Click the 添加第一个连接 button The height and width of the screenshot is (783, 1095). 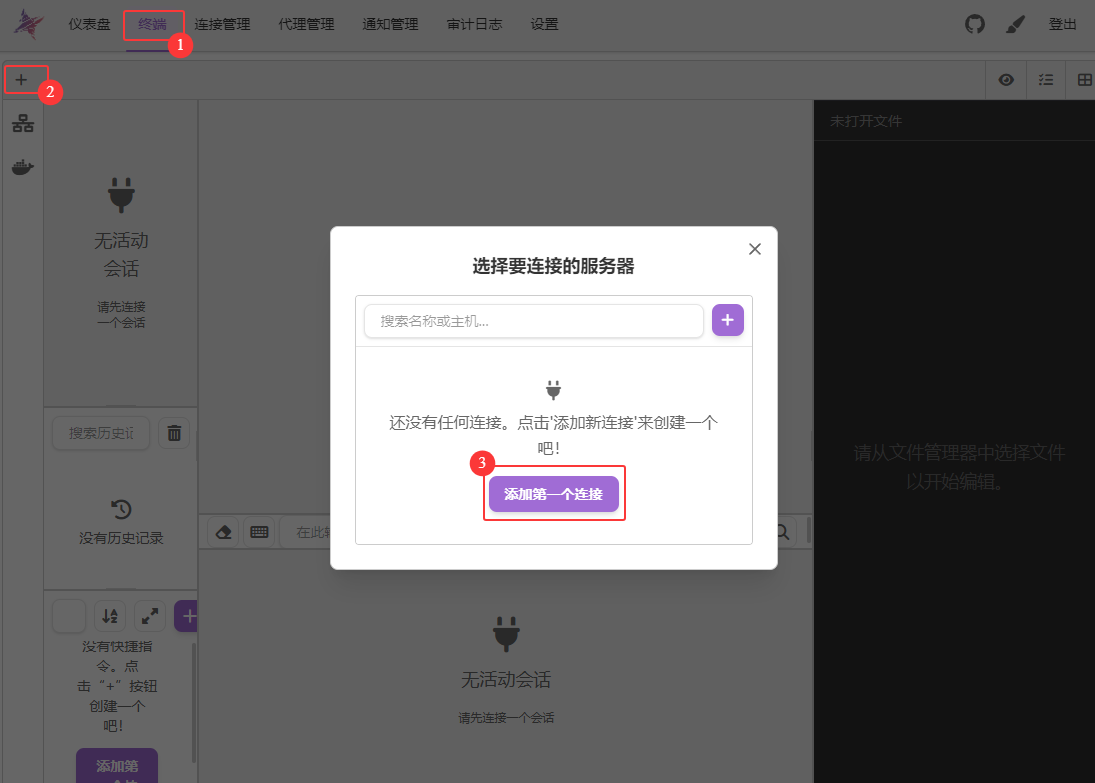(x=553, y=494)
